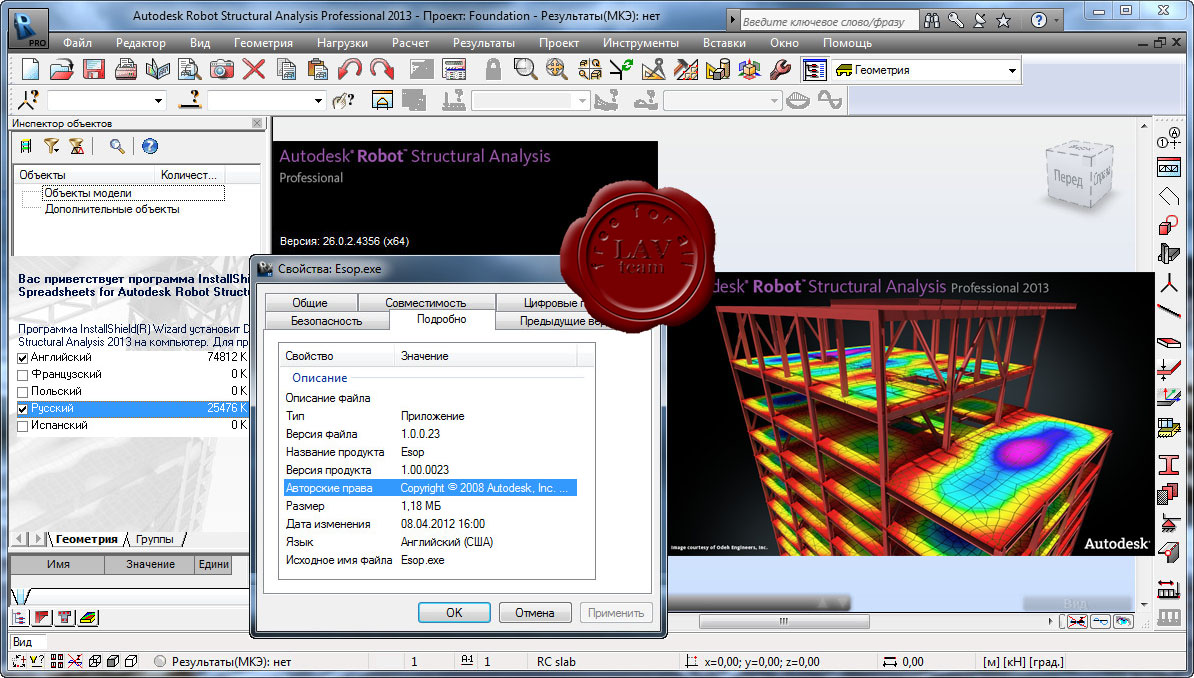
Task: Open the Инструменты menu
Action: pyautogui.click(x=640, y=43)
